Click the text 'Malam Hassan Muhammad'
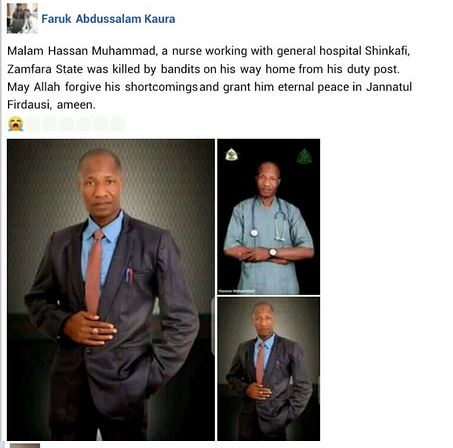The image size is (453, 448). tap(82, 51)
